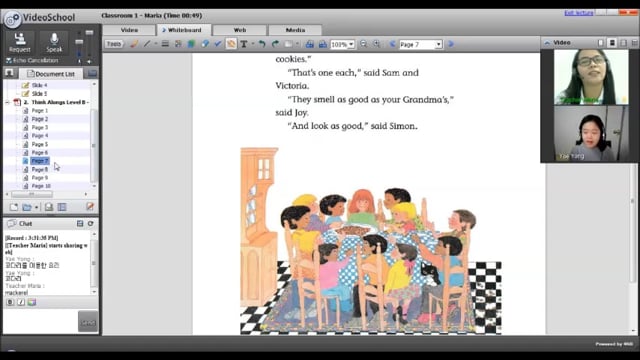Click the blue panel icon beside Document List
Image resolution: width=640 pixels, height=360 pixels.
tap(92, 73)
